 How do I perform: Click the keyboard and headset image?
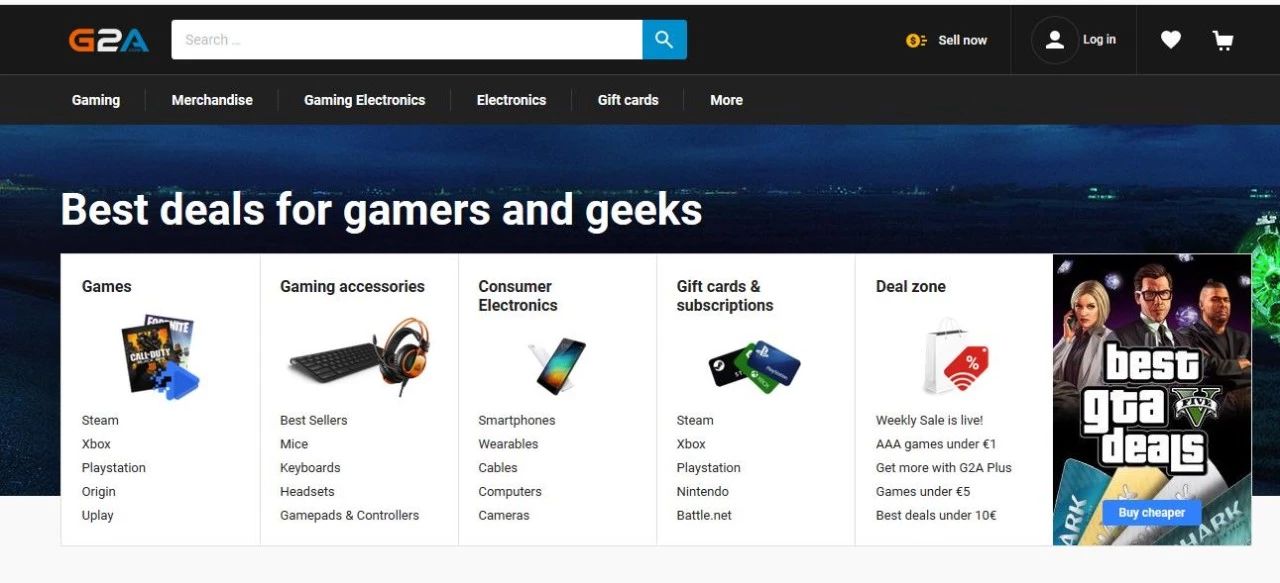tap(359, 358)
